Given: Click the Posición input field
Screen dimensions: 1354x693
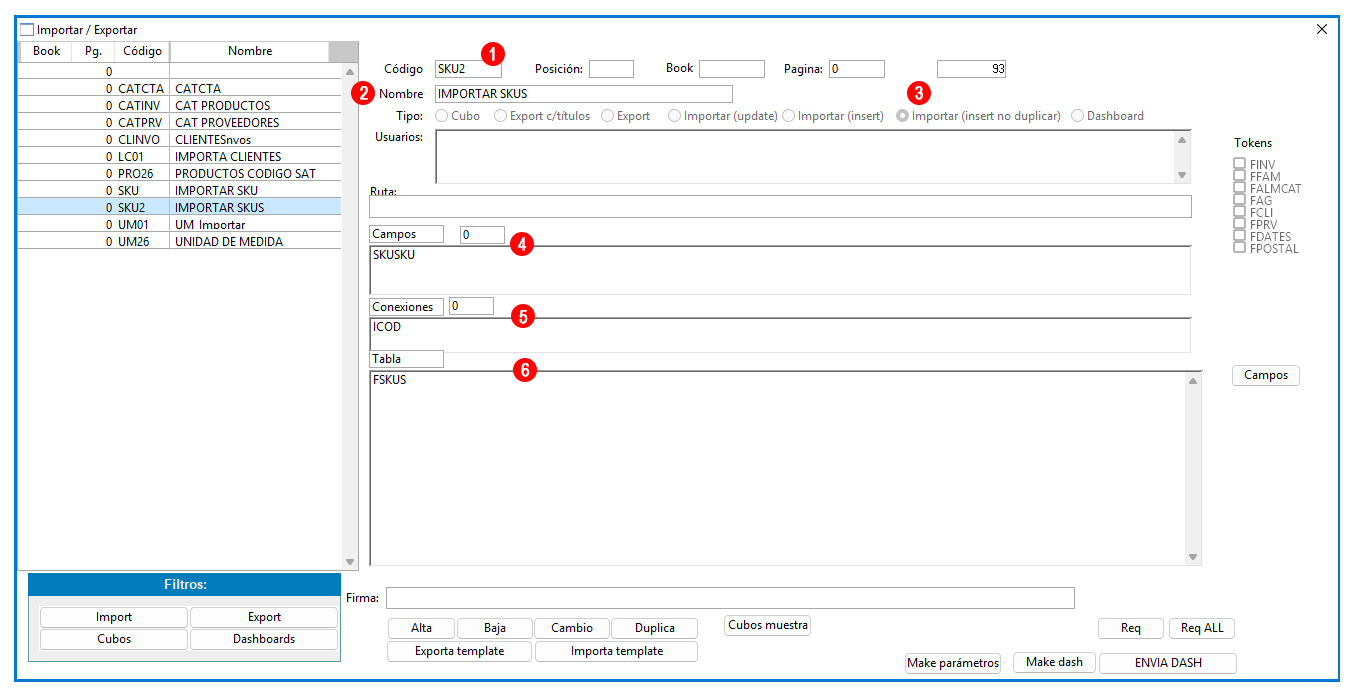Looking at the screenshot, I should click(611, 69).
